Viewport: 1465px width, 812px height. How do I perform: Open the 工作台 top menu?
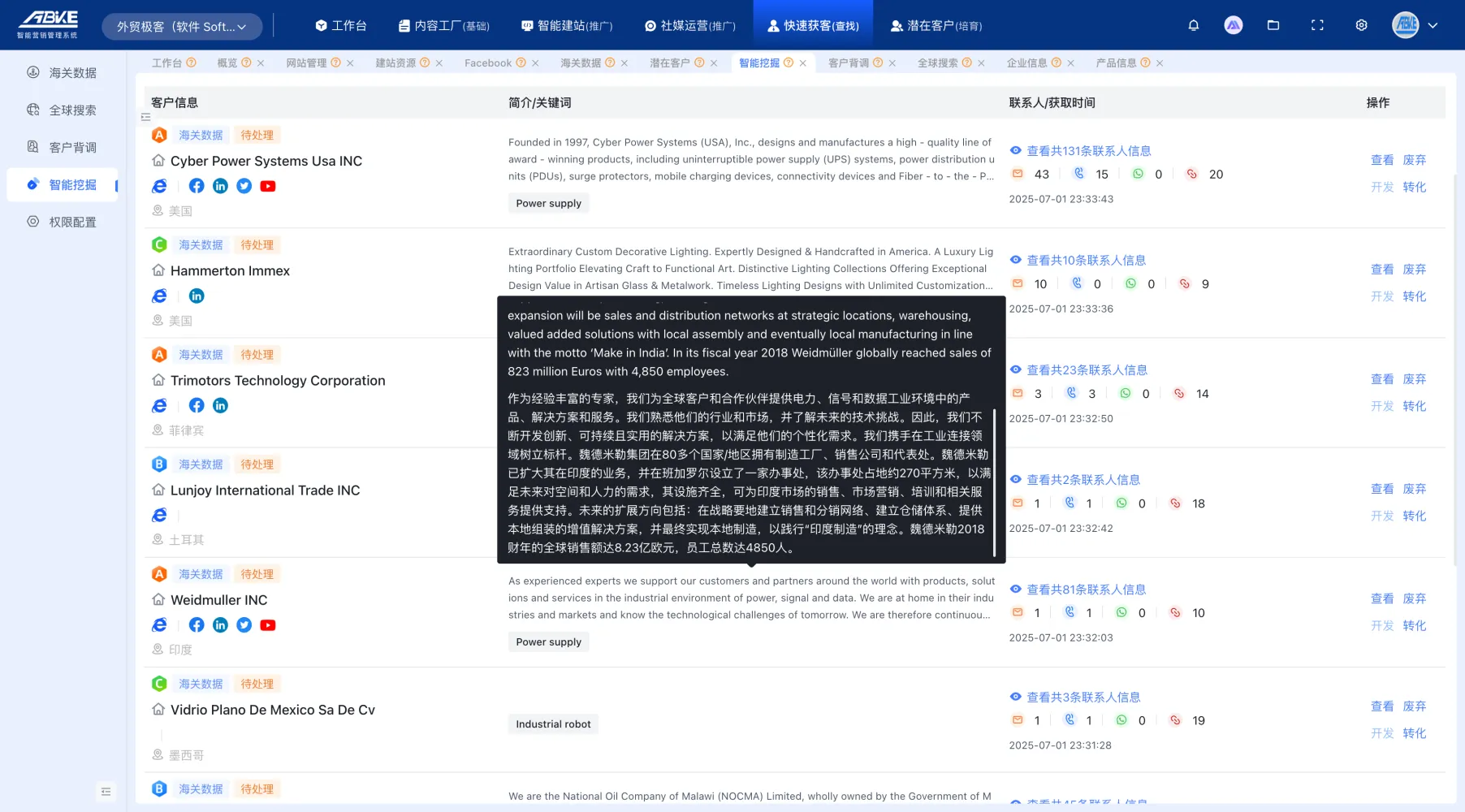(x=341, y=26)
